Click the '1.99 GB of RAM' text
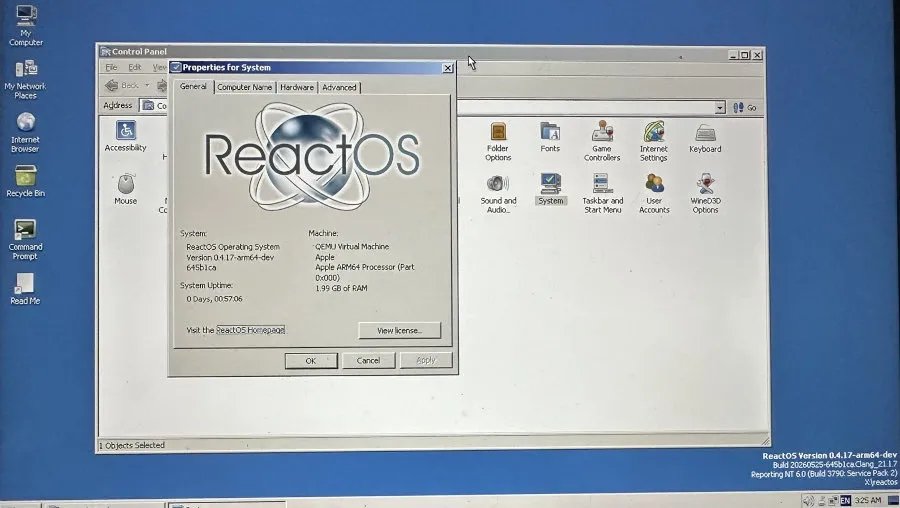This screenshot has height=508, width=900. 341,288
